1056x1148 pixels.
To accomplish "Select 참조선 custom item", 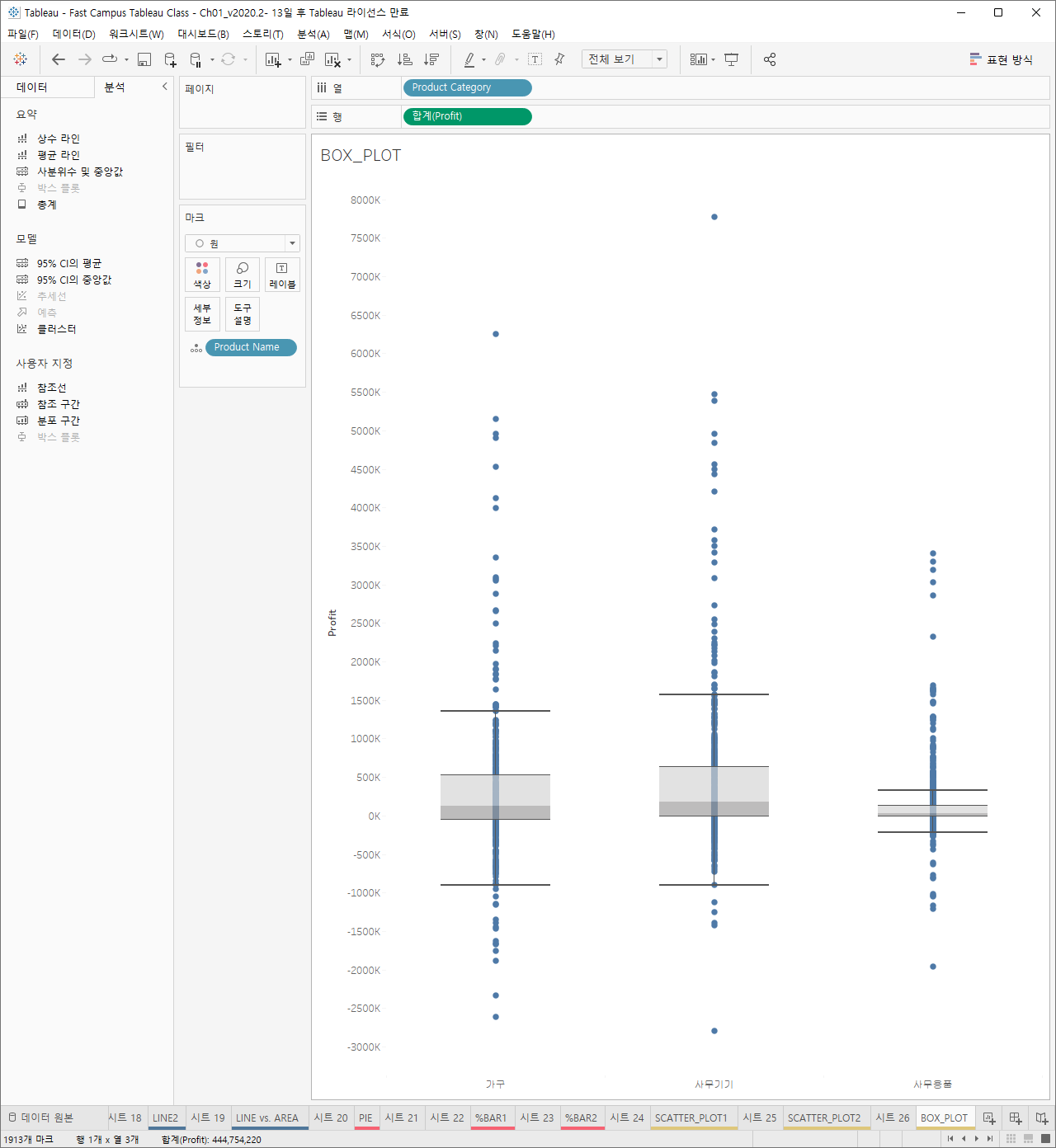I will [51, 388].
